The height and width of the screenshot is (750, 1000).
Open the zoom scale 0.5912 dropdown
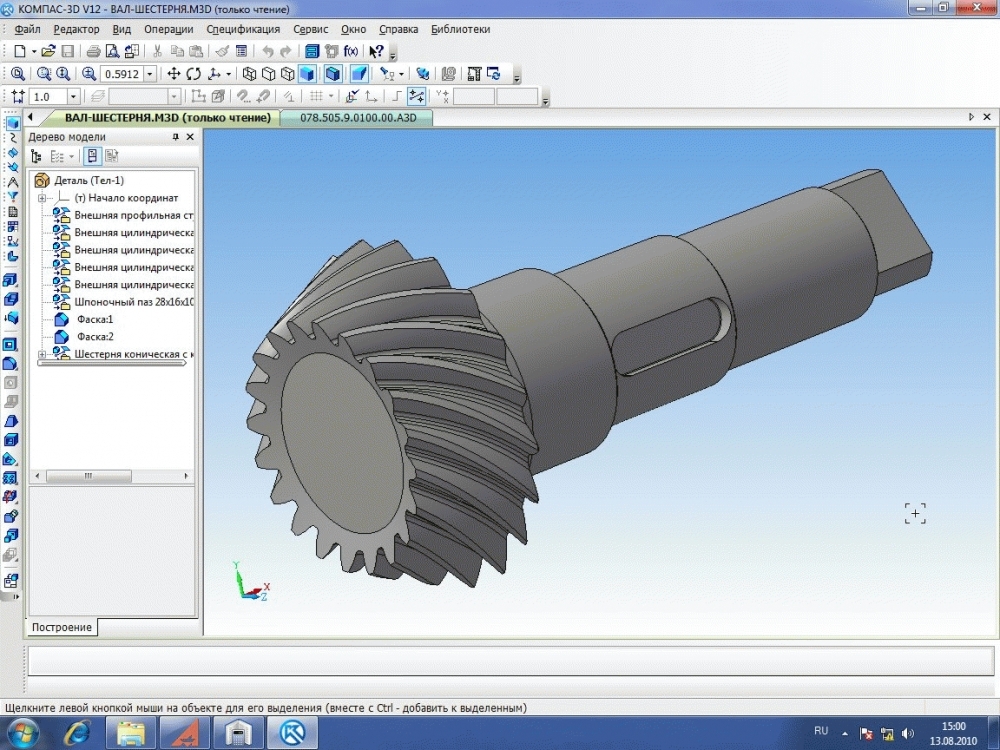pos(150,74)
